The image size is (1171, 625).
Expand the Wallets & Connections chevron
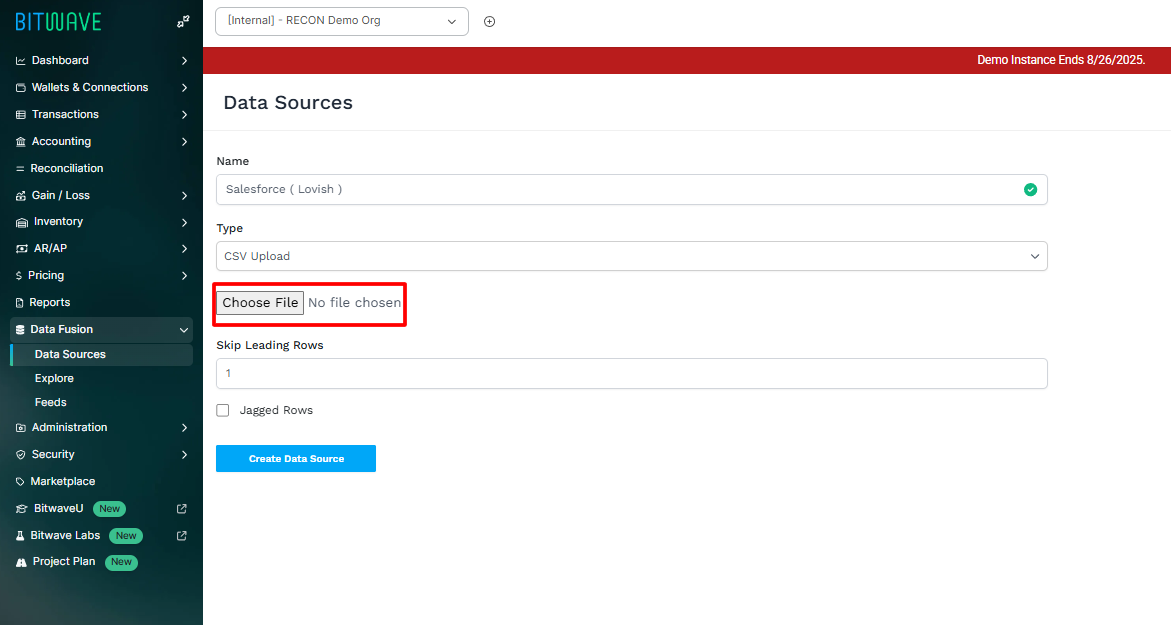pos(184,87)
